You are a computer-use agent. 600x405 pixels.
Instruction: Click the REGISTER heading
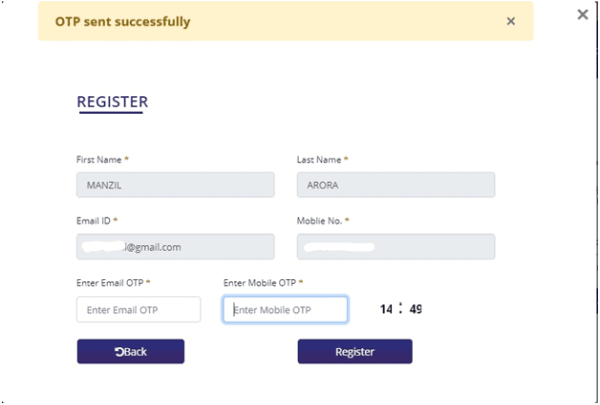(x=112, y=102)
